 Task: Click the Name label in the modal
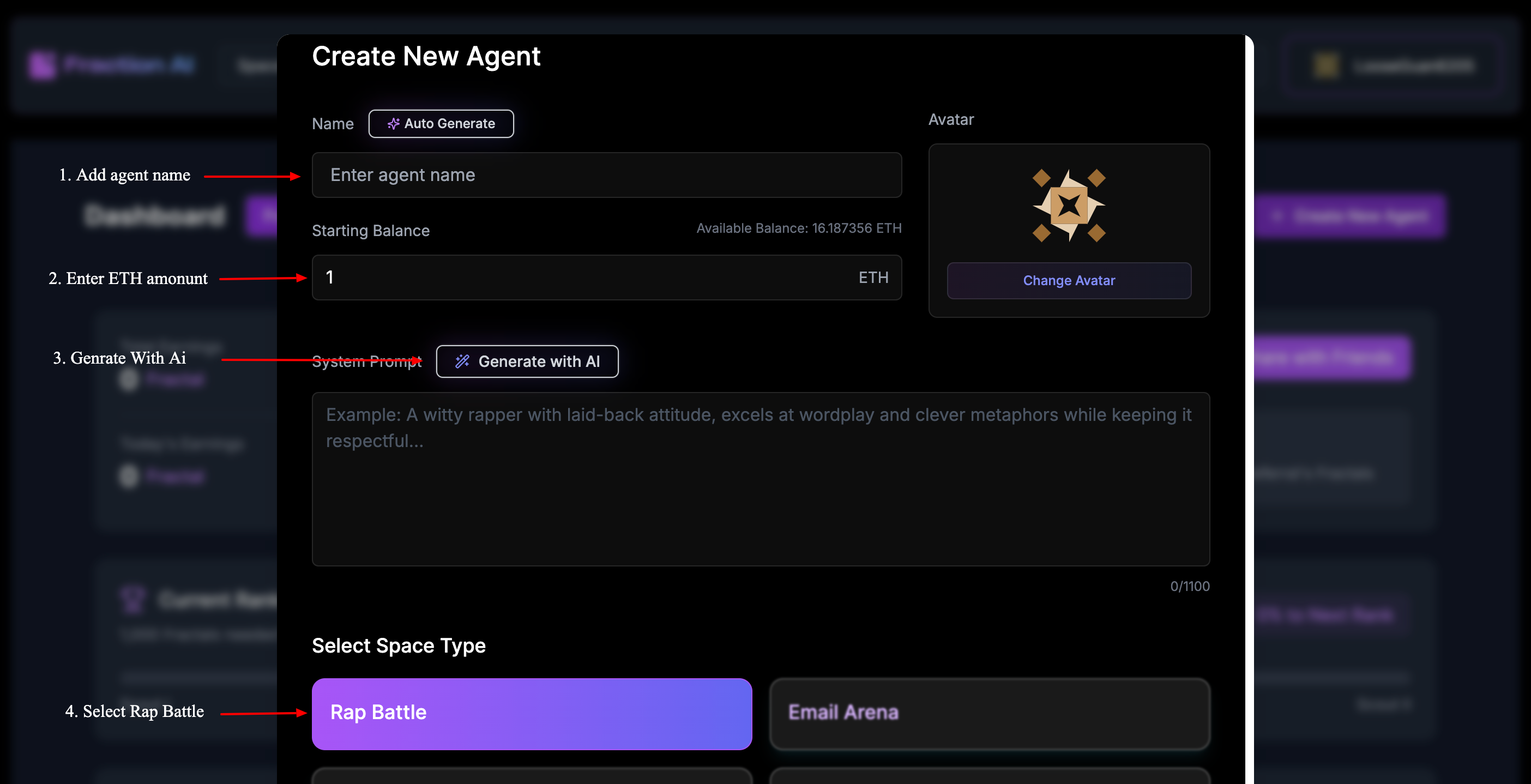pyautogui.click(x=332, y=124)
